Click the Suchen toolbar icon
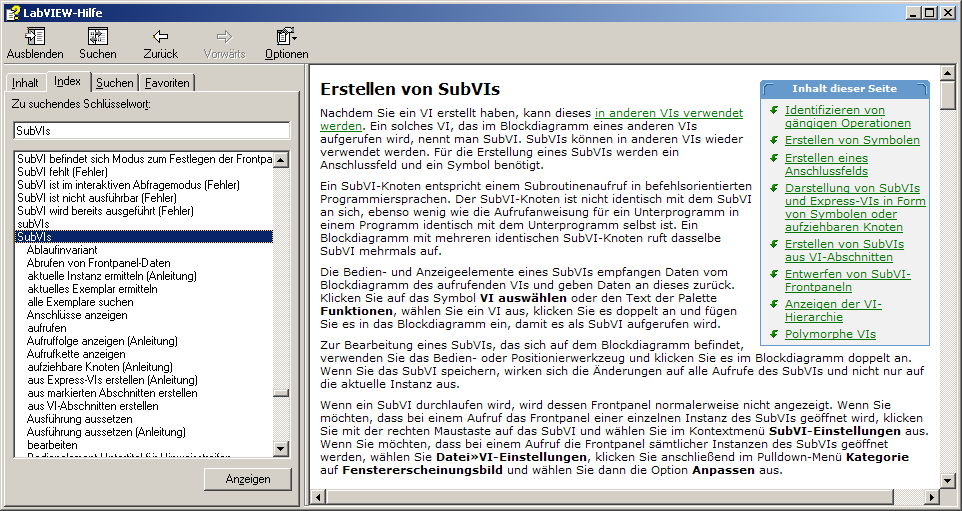Screen dimensions: 962x511 point(98,36)
